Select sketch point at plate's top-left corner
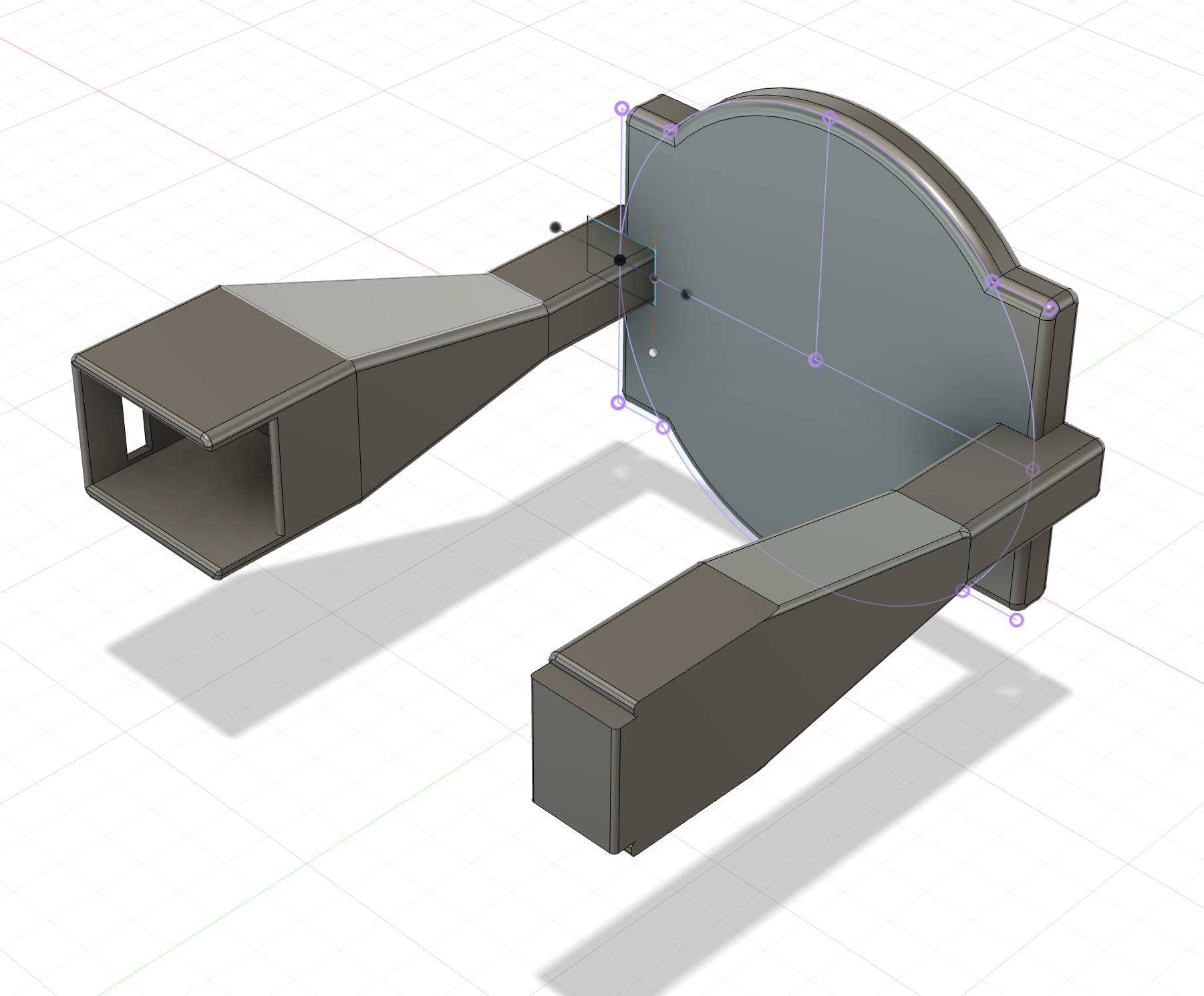The image size is (1204, 996). click(622, 108)
